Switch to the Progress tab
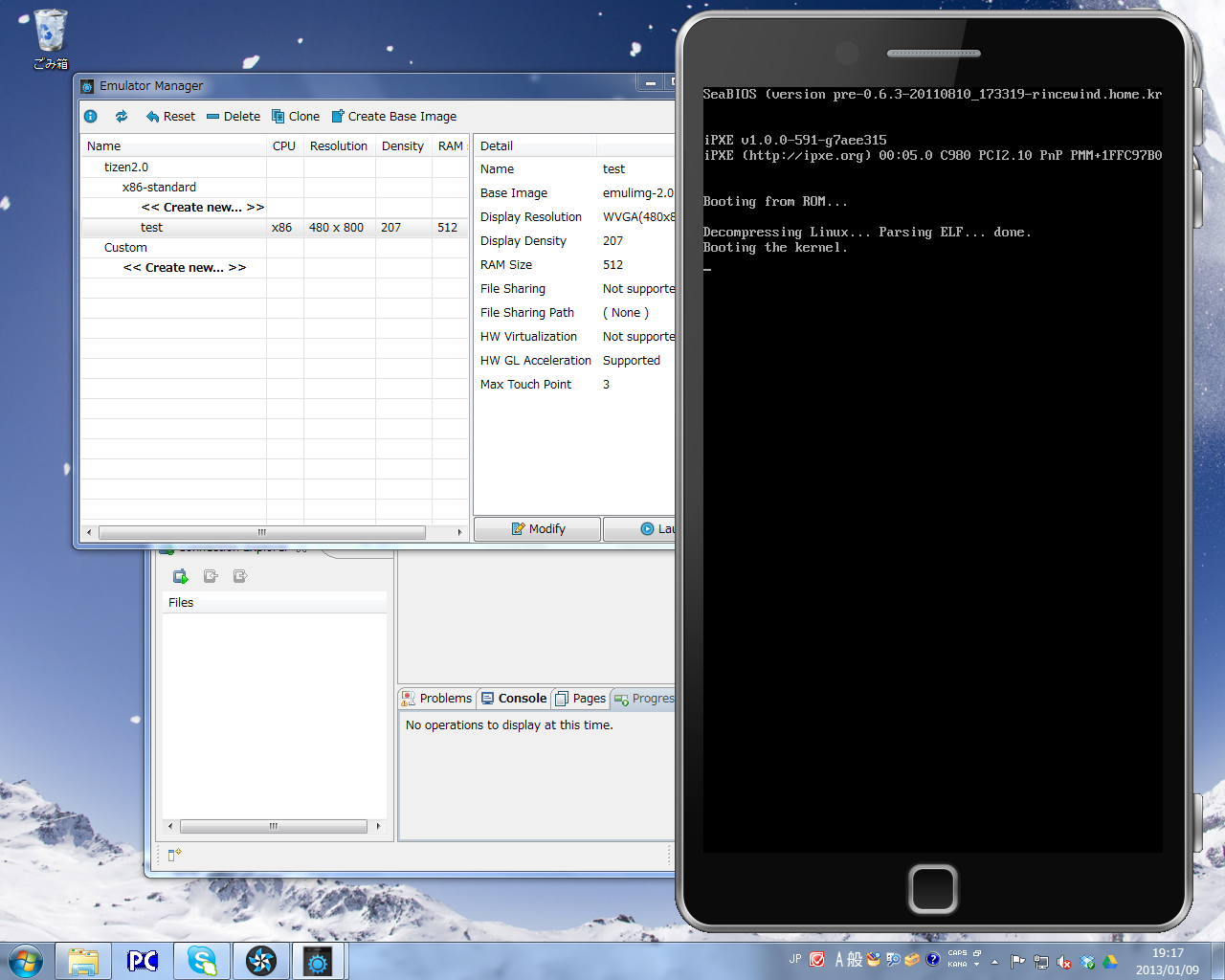Viewport: 1225px width, 980px height. (x=644, y=699)
